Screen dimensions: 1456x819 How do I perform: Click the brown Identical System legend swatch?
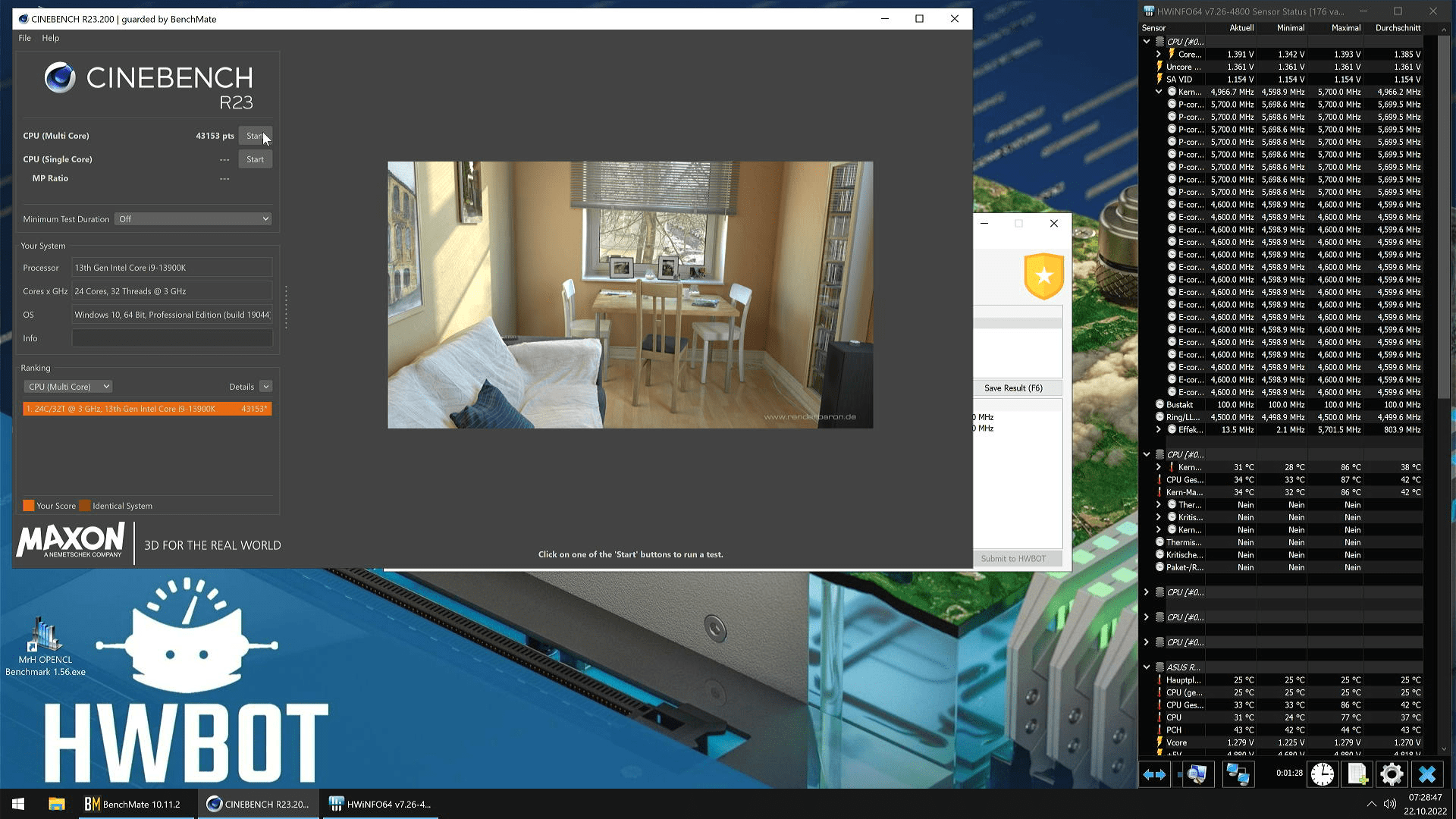click(85, 506)
